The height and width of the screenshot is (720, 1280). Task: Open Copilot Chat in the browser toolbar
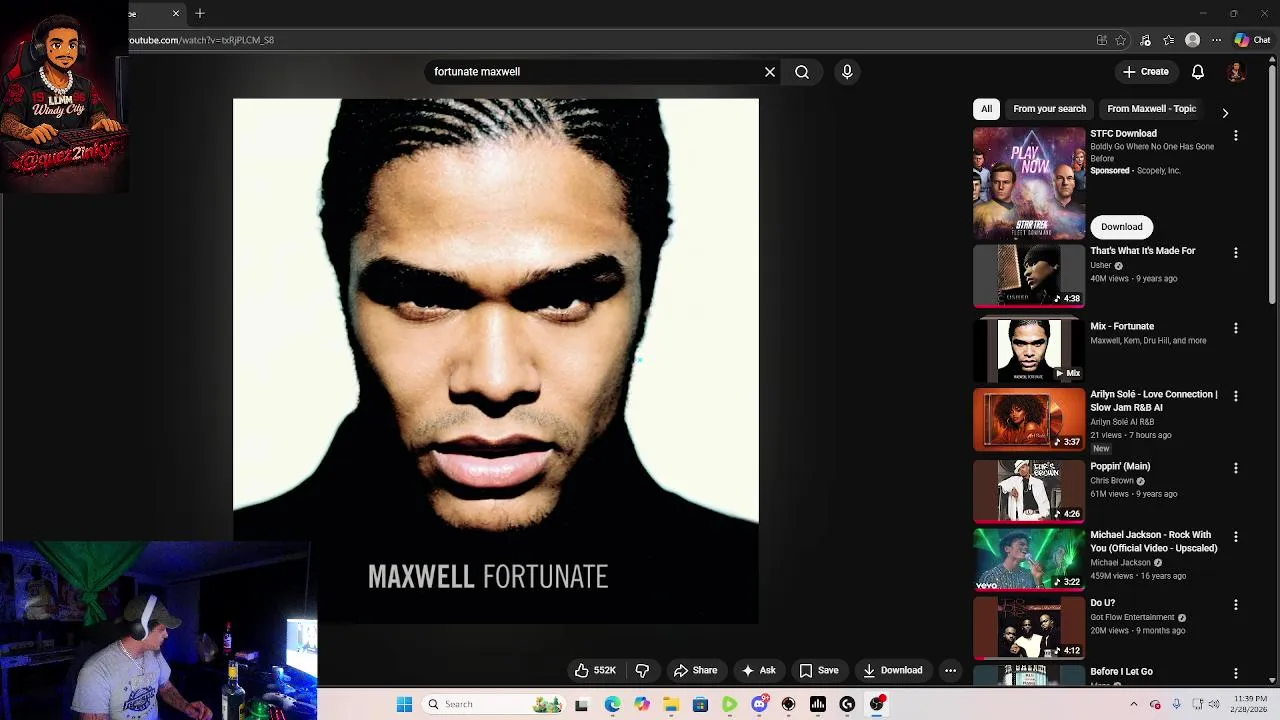tap(1252, 40)
